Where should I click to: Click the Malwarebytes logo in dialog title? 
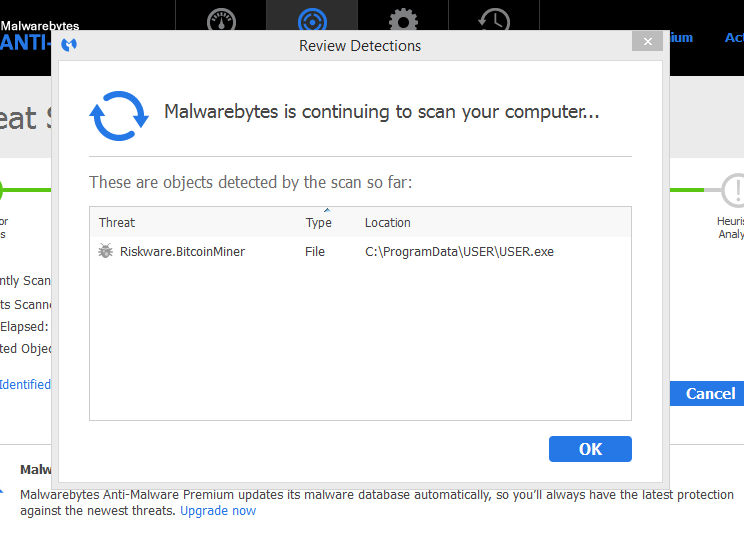(x=69, y=45)
